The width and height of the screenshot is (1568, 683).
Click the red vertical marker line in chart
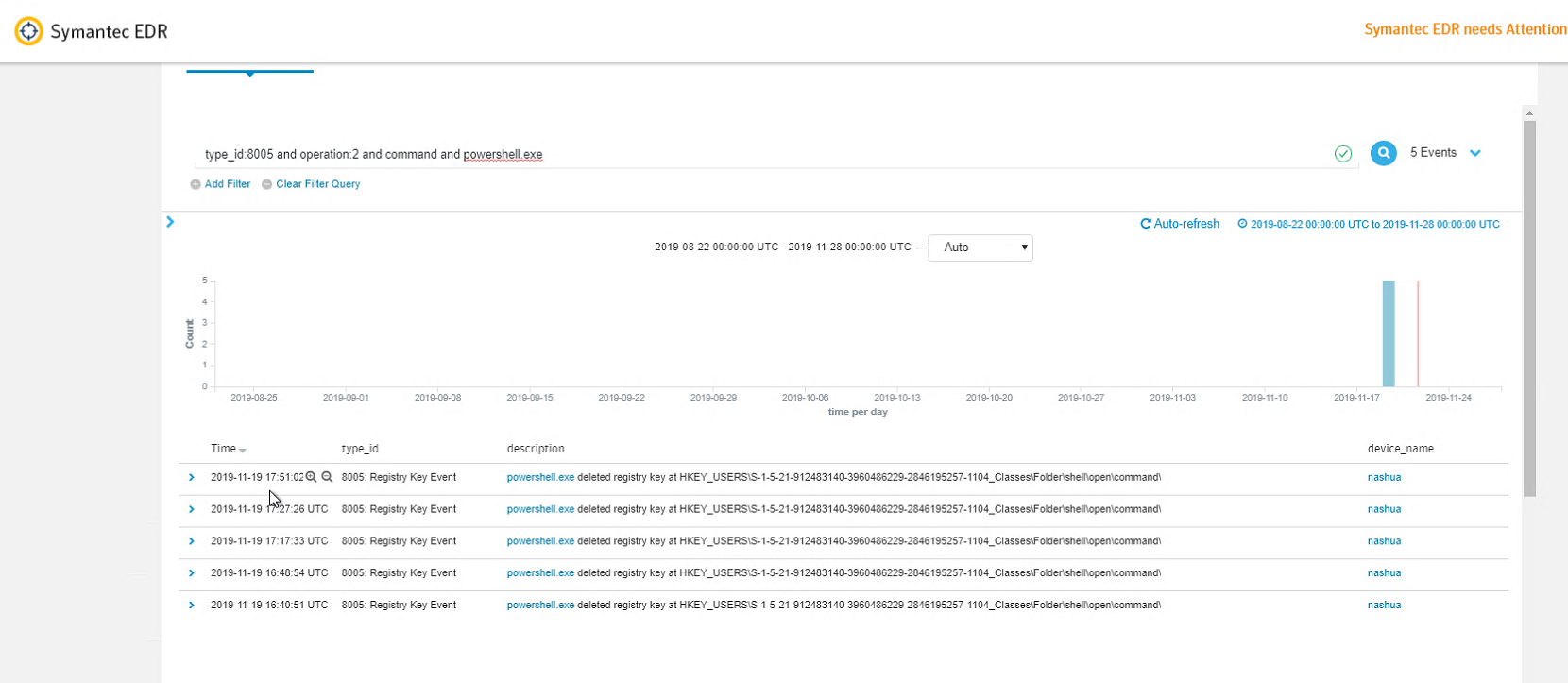pos(1418,333)
